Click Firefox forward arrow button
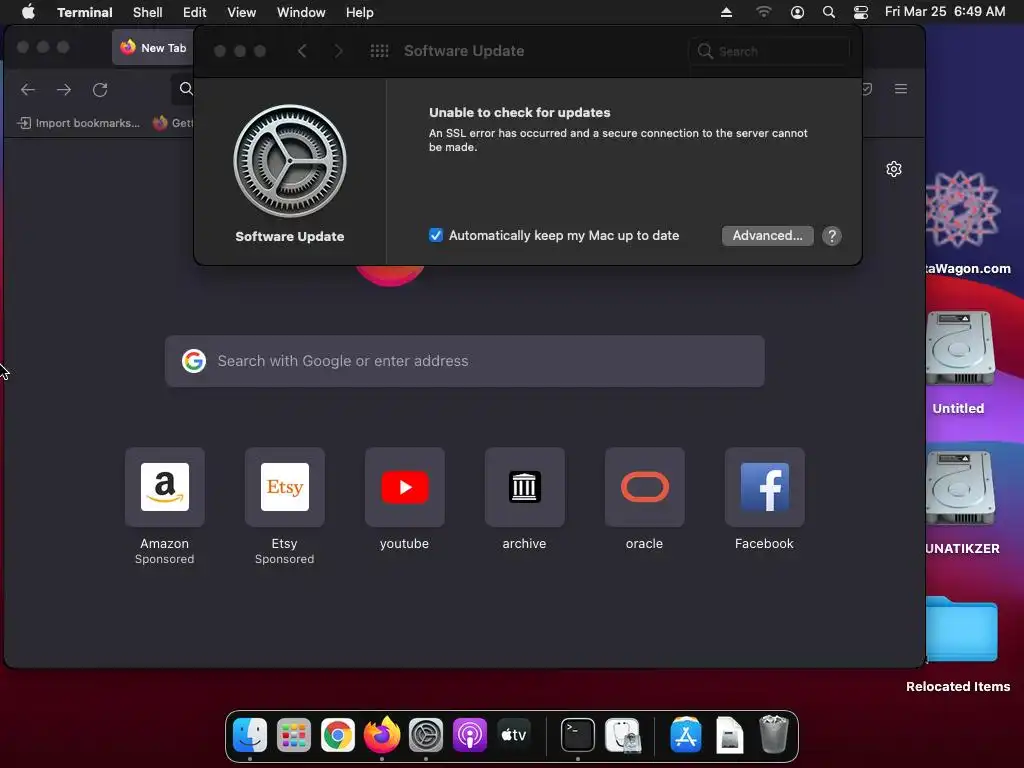This screenshot has width=1024, height=768. (63, 89)
